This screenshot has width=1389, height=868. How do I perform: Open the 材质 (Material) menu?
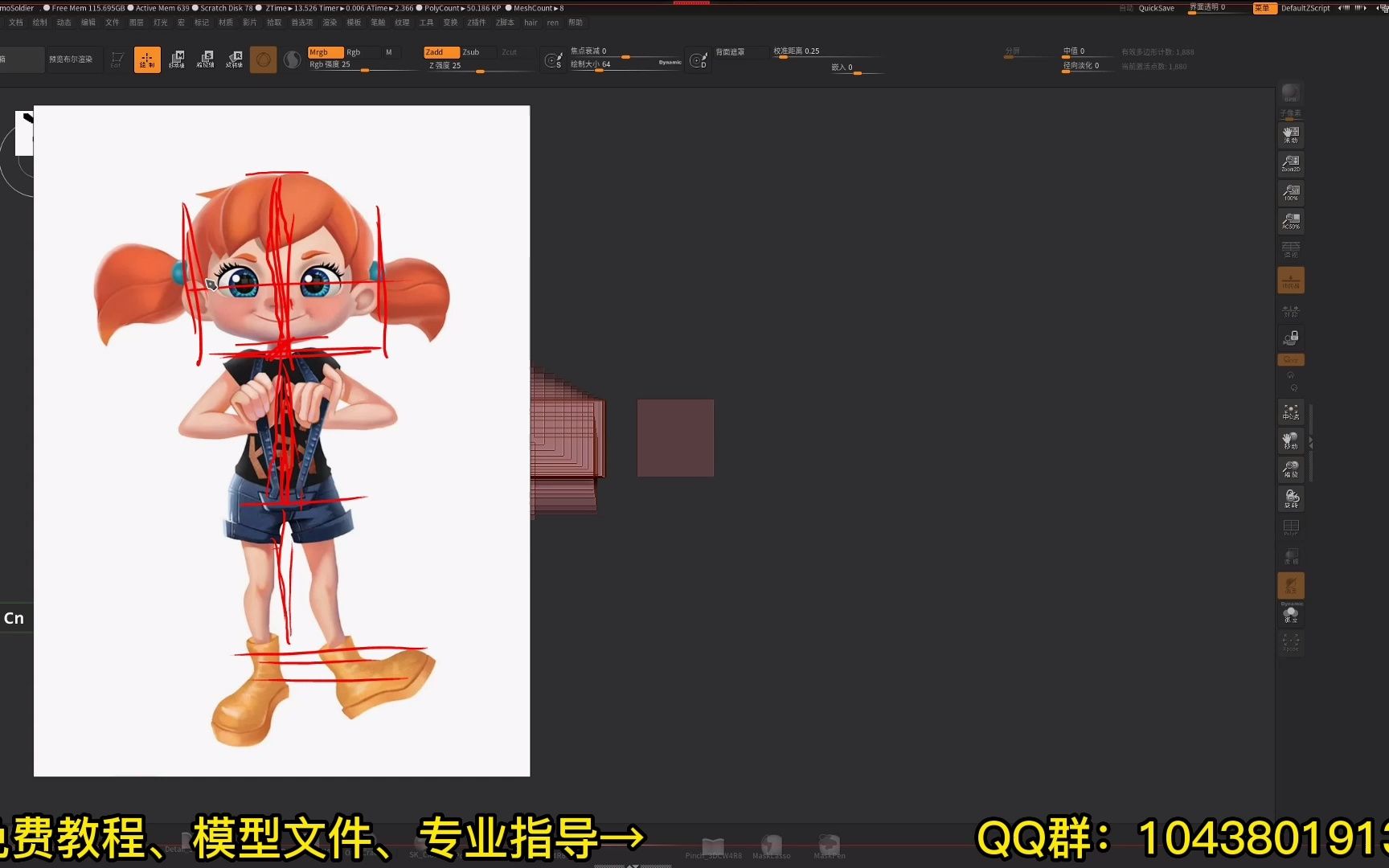coord(226,23)
